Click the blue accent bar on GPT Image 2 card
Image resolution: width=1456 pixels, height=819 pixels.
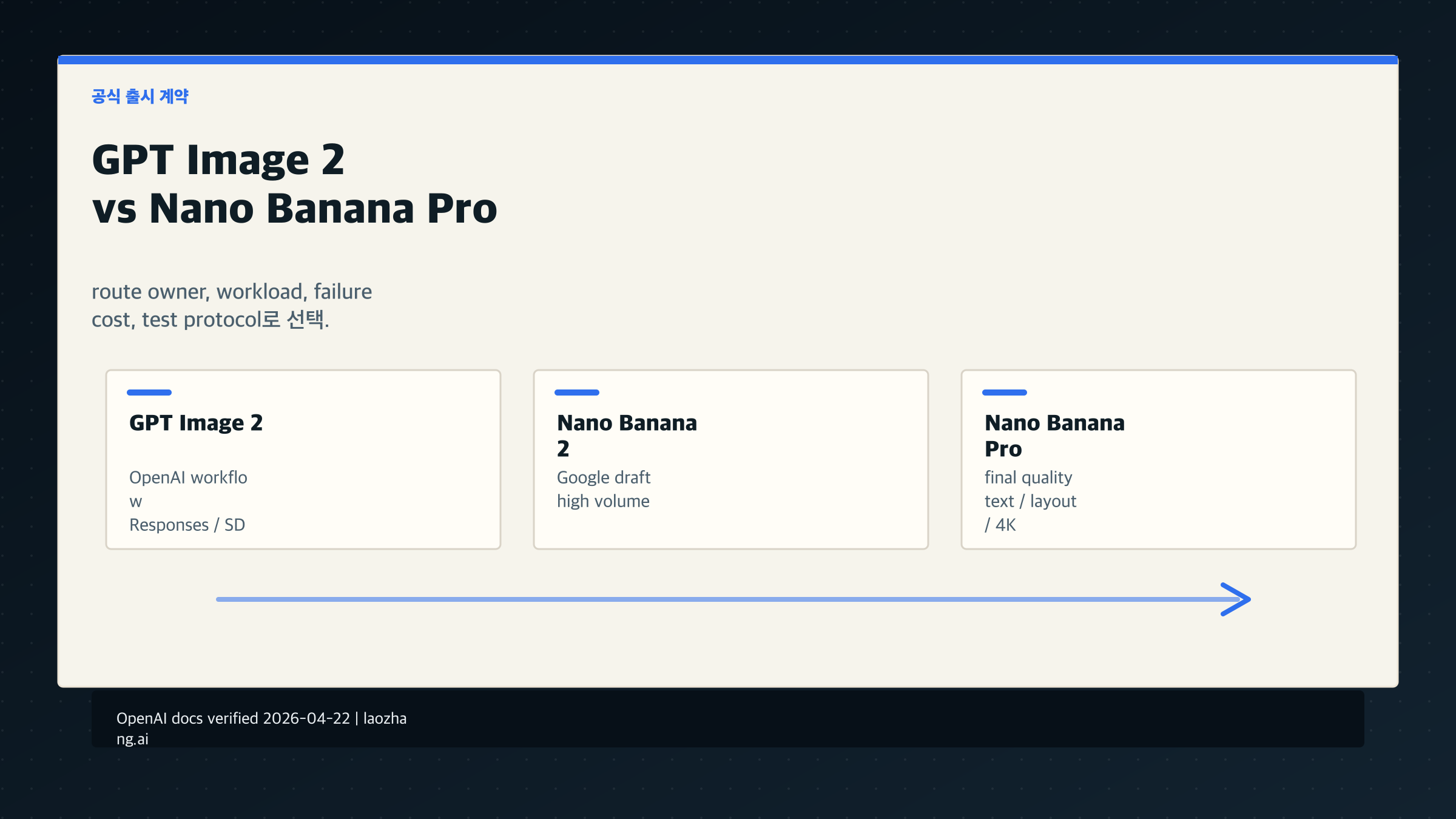point(149,393)
